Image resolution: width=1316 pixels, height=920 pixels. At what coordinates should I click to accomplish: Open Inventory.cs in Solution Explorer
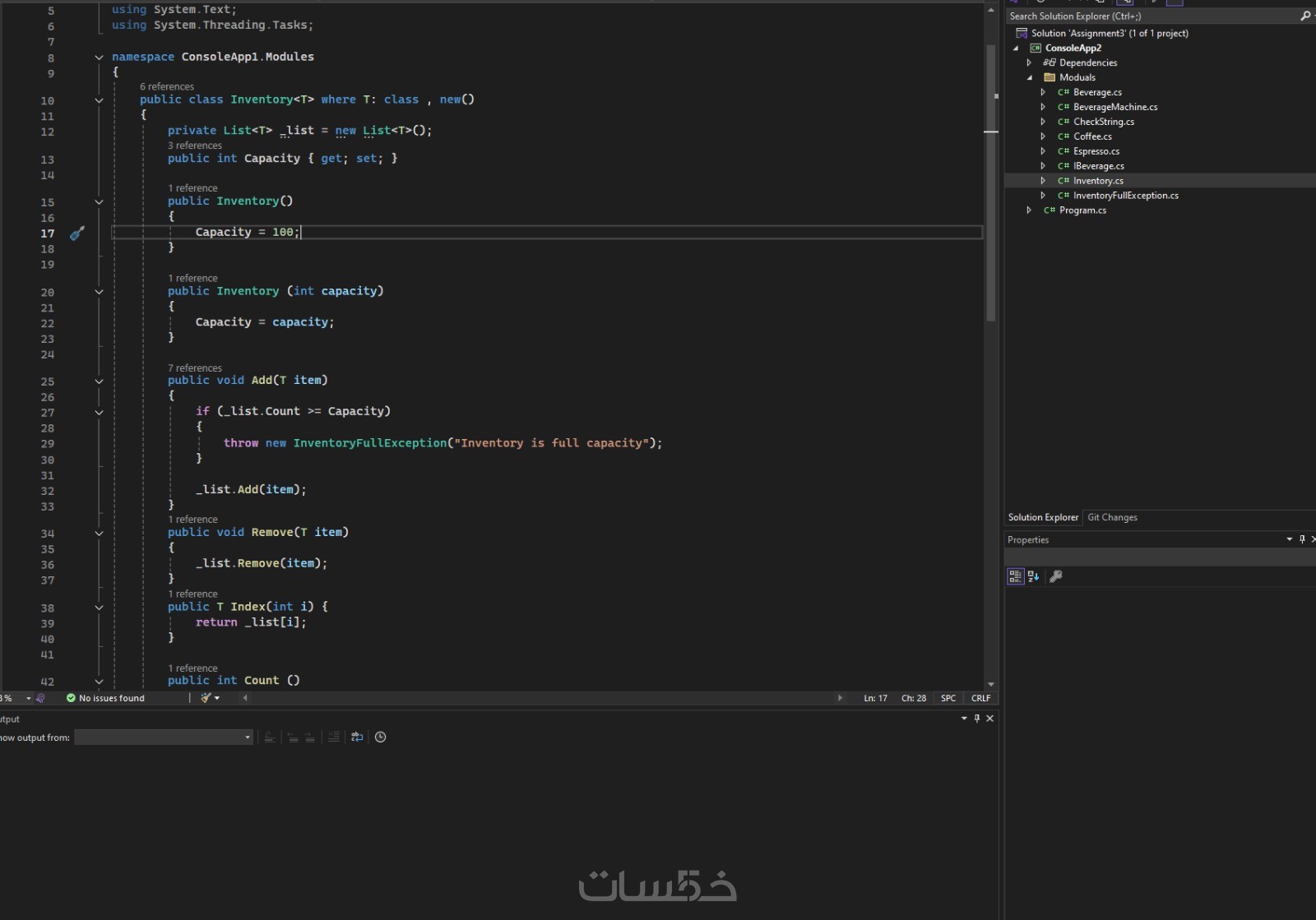click(x=1098, y=181)
